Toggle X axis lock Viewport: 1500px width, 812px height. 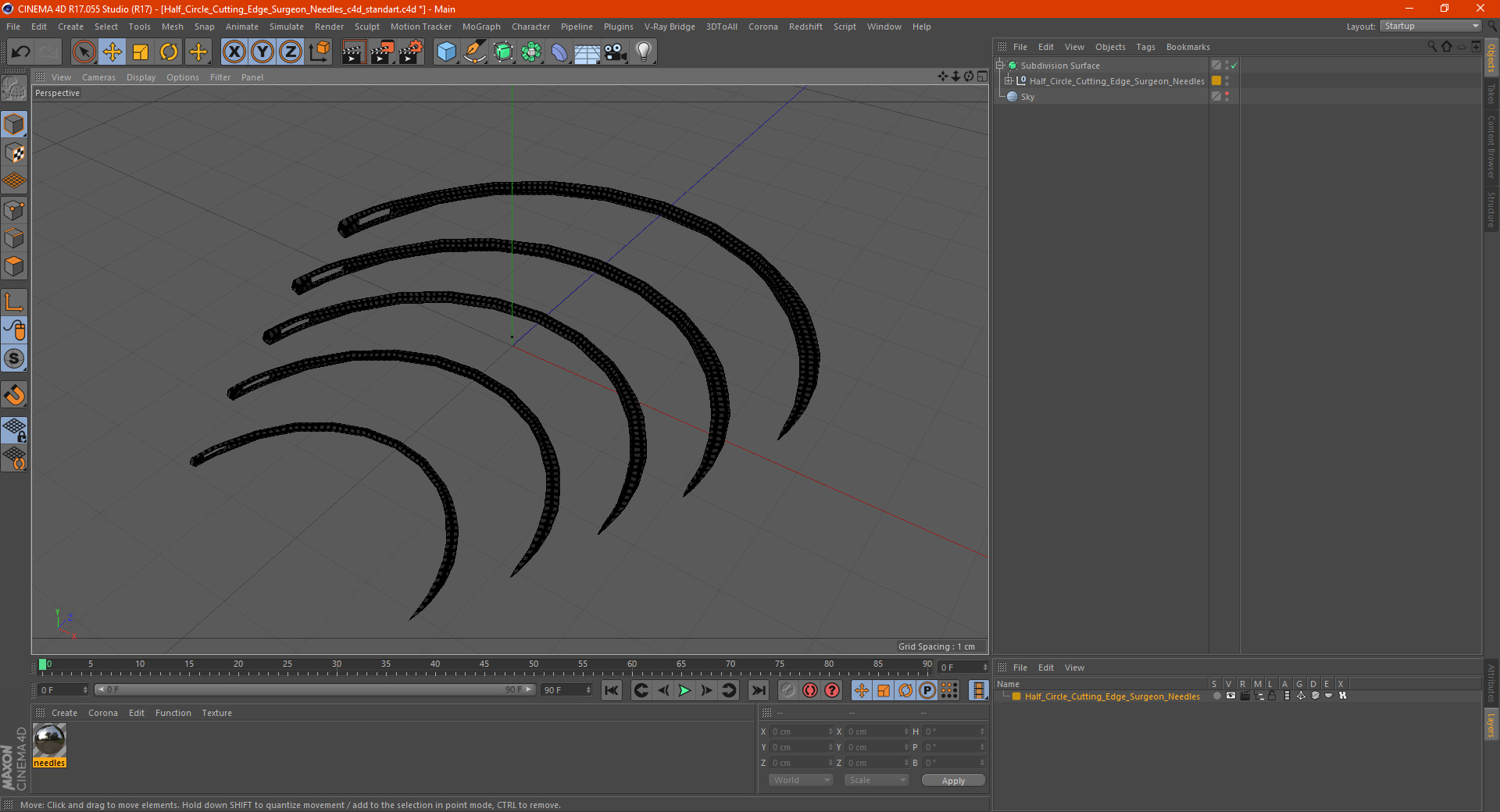[234, 52]
